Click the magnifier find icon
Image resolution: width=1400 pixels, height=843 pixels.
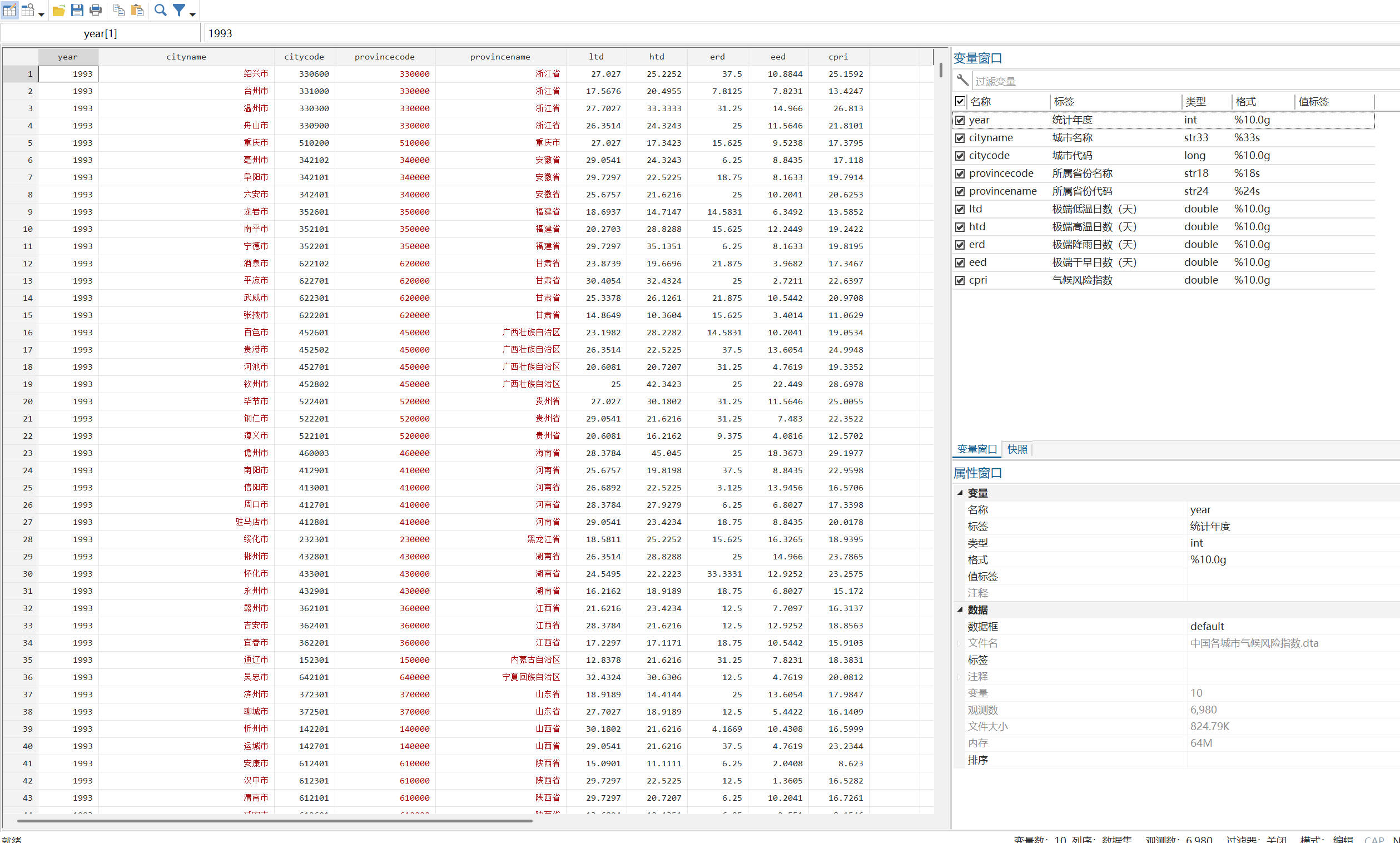[161, 10]
